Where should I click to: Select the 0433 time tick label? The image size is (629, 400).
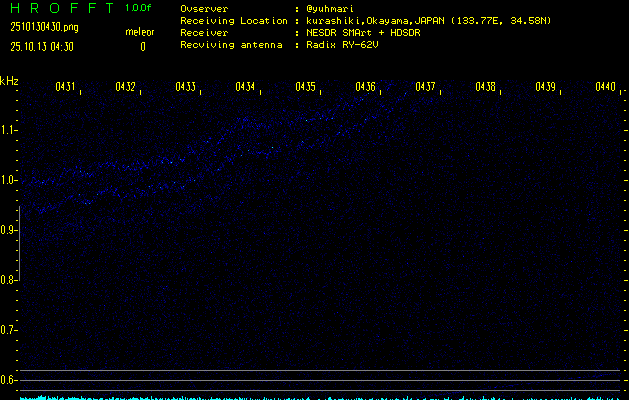point(185,87)
